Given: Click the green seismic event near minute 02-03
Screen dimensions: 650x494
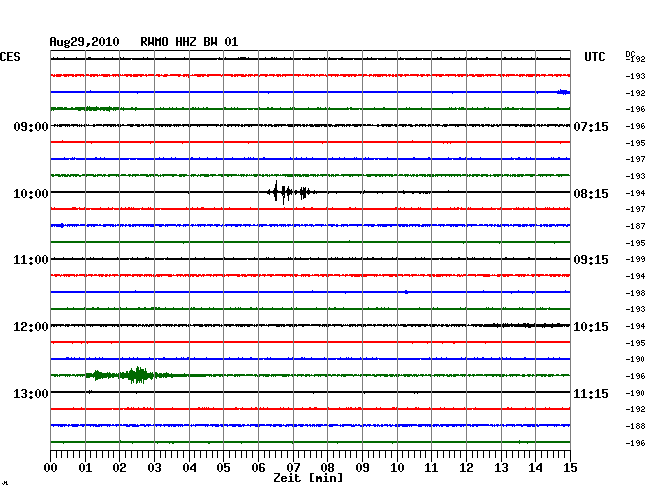Looking at the screenshot, I should 137,375.
